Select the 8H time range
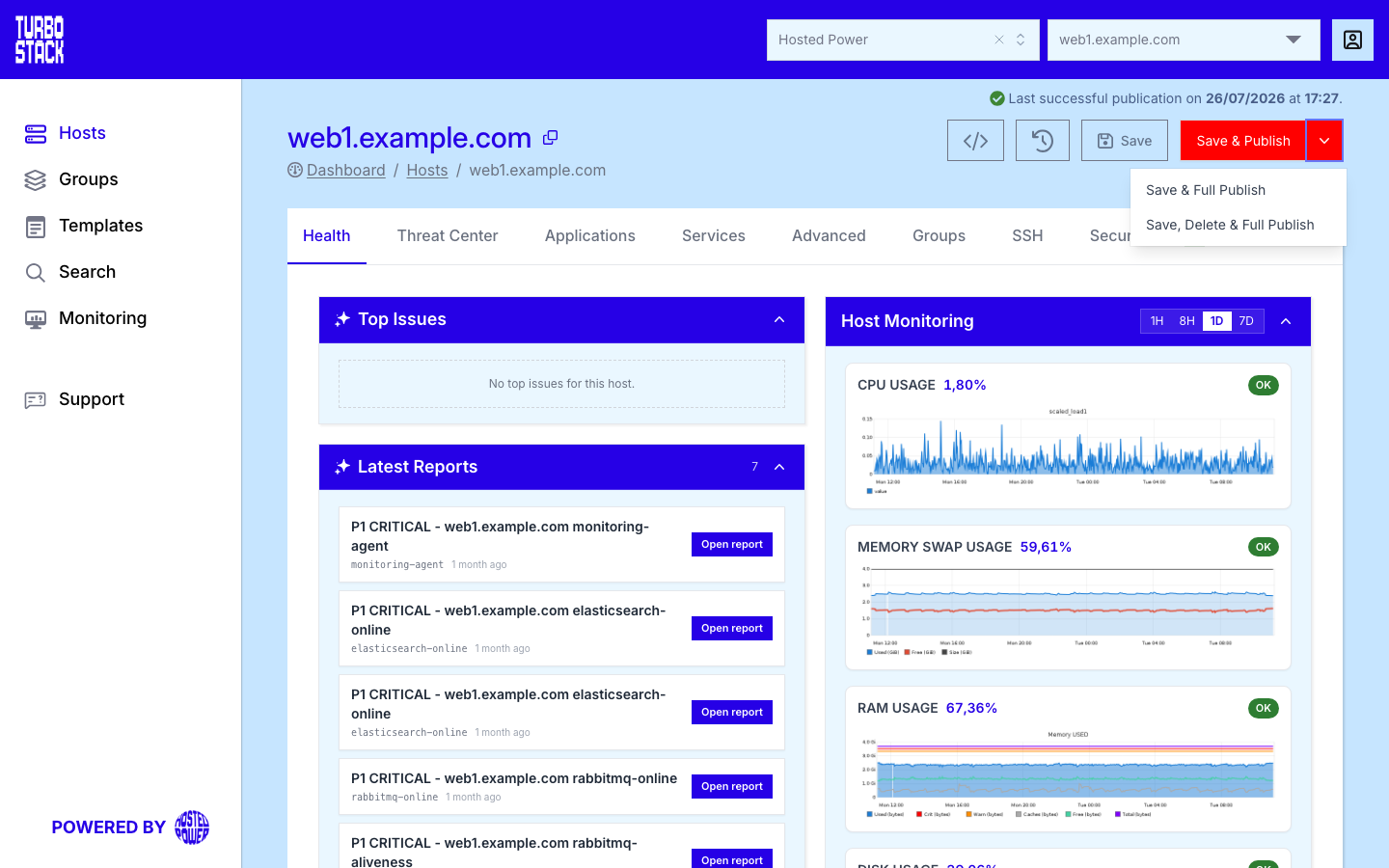This screenshot has width=1389, height=868. click(x=1186, y=321)
